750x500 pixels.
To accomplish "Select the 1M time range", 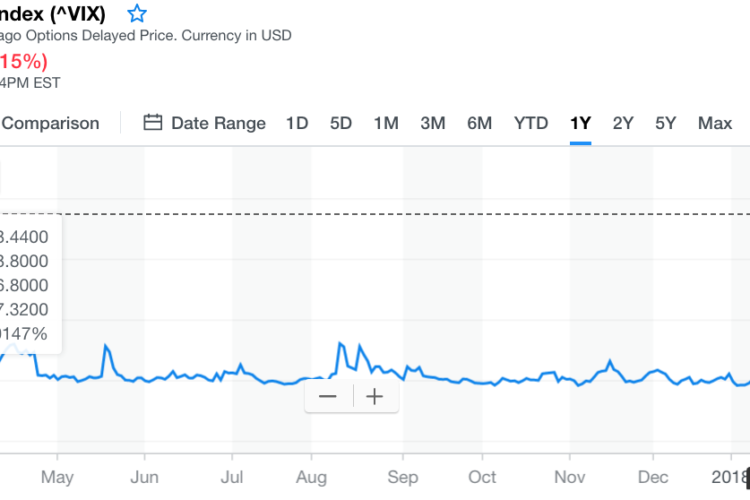I will pos(386,123).
